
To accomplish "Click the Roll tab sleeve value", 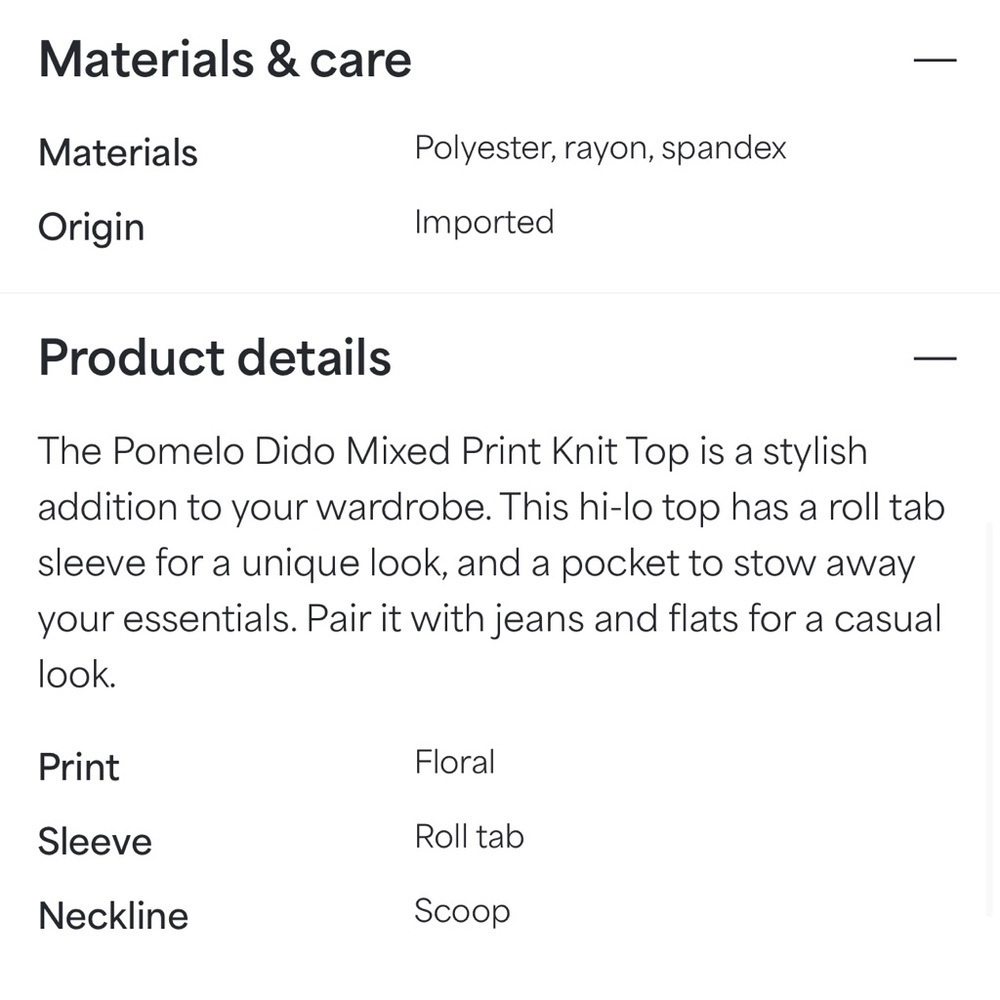I will coord(469,837).
